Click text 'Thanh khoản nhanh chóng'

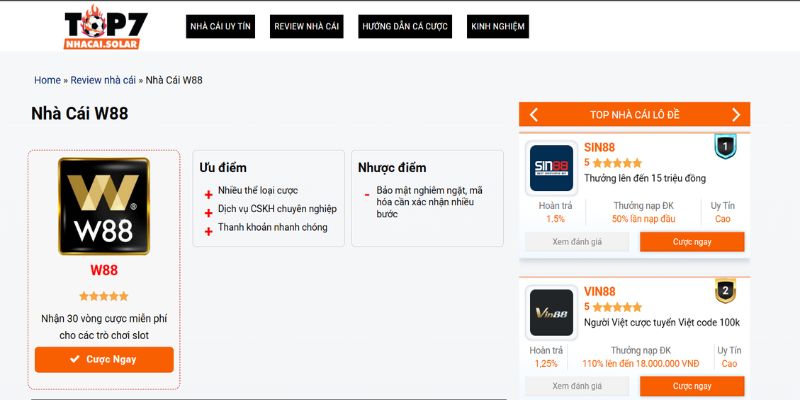(272, 228)
